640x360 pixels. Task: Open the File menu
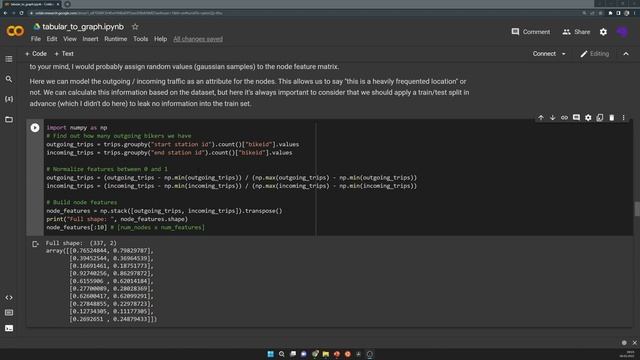click(36, 39)
